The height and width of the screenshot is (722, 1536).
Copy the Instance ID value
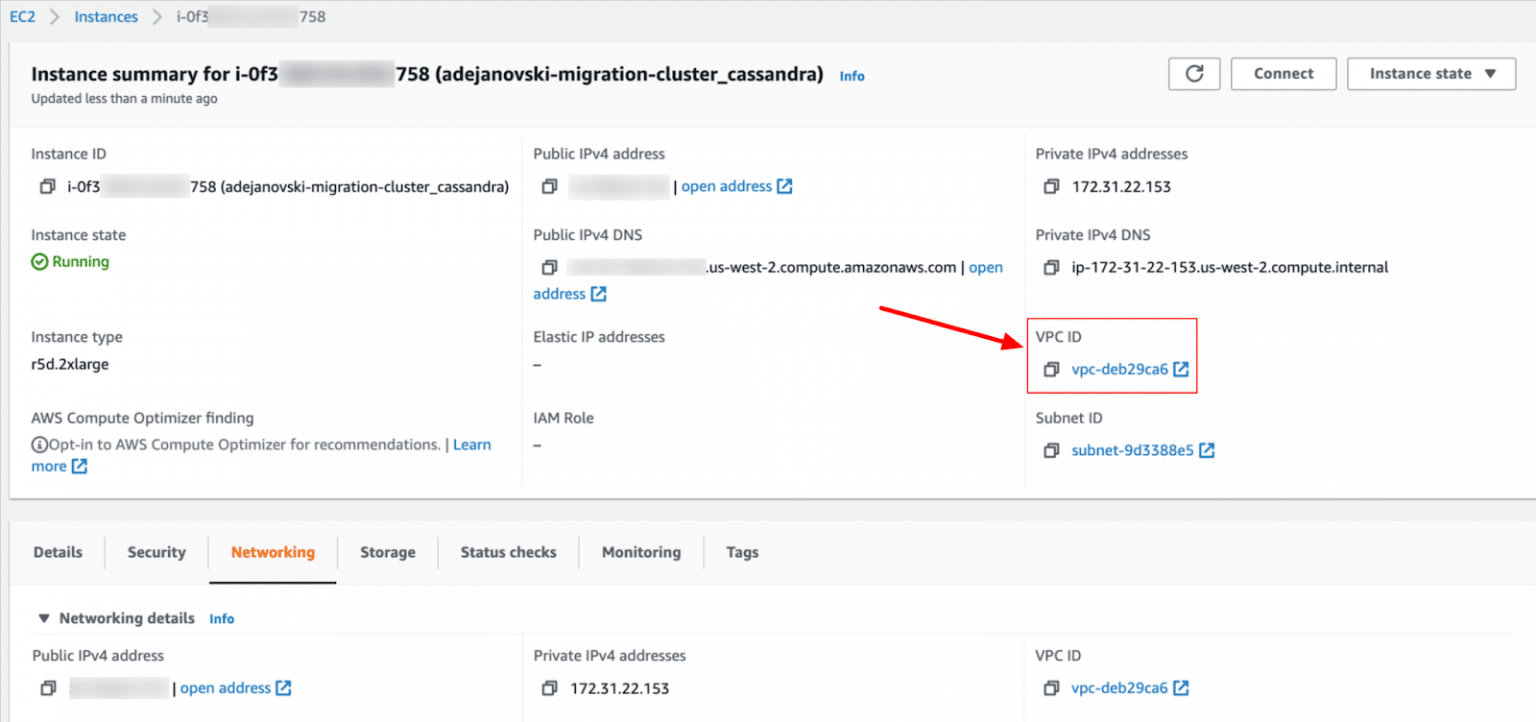pyautogui.click(x=47, y=187)
